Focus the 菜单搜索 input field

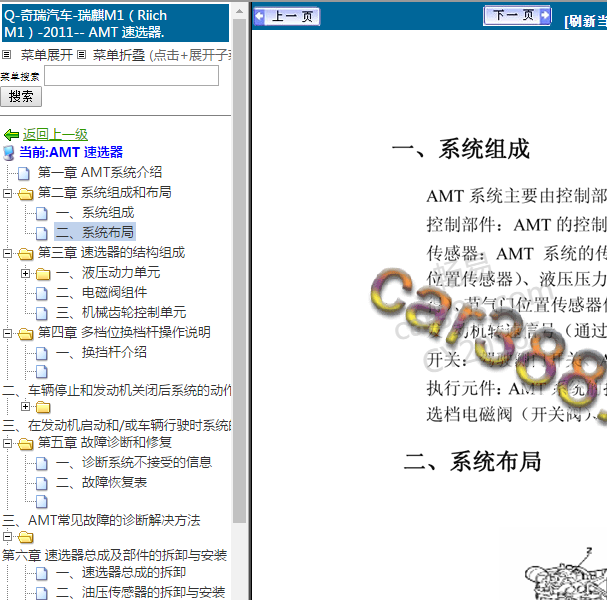point(131,75)
